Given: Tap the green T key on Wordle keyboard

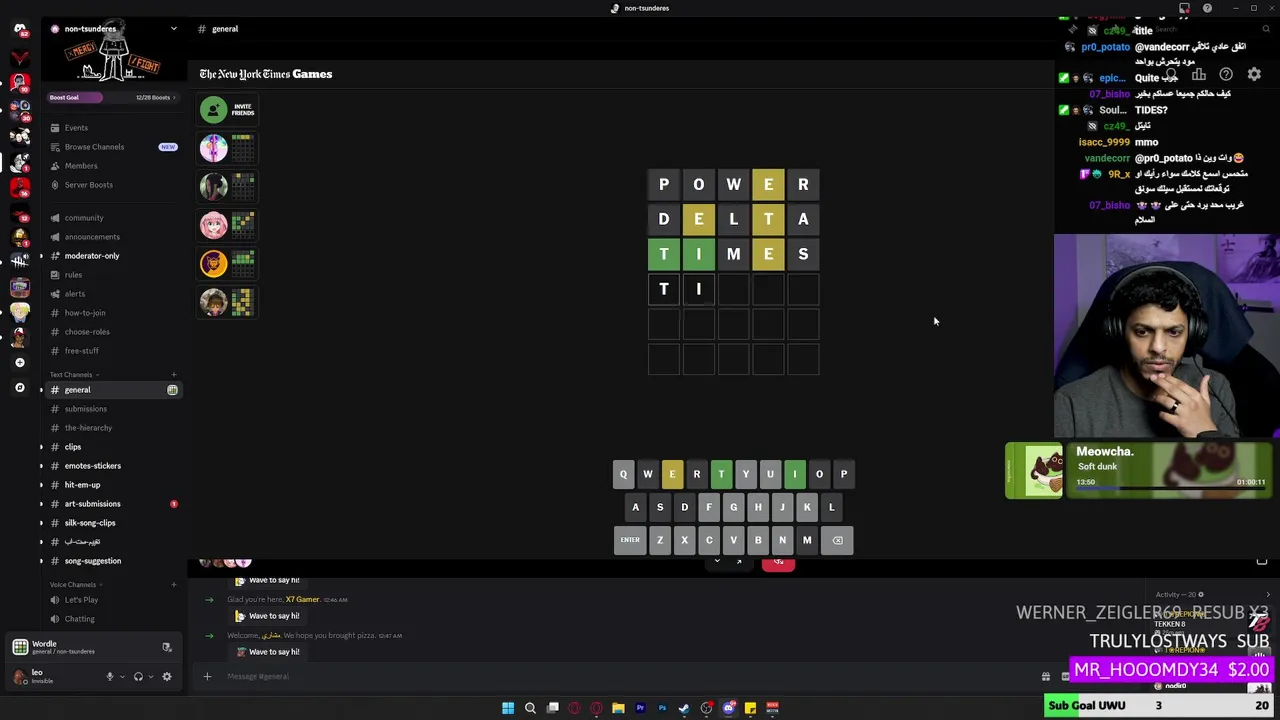Looking at the screenshot, I should 721,474.
